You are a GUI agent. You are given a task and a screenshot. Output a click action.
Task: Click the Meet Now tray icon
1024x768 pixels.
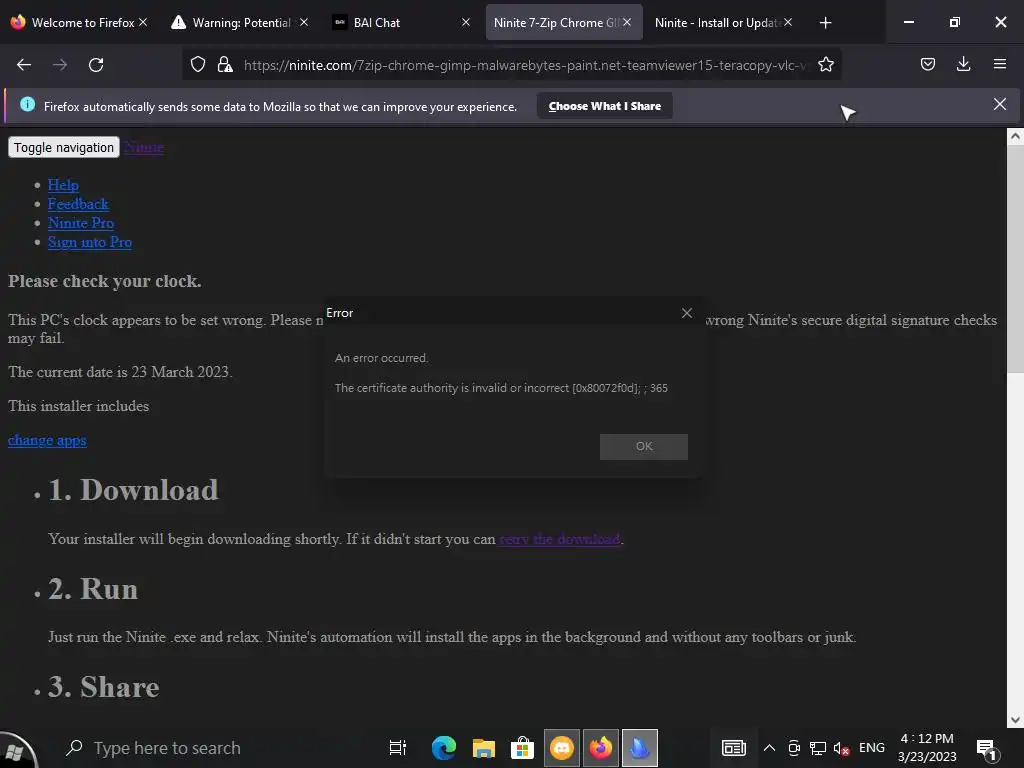coord(794,748)
